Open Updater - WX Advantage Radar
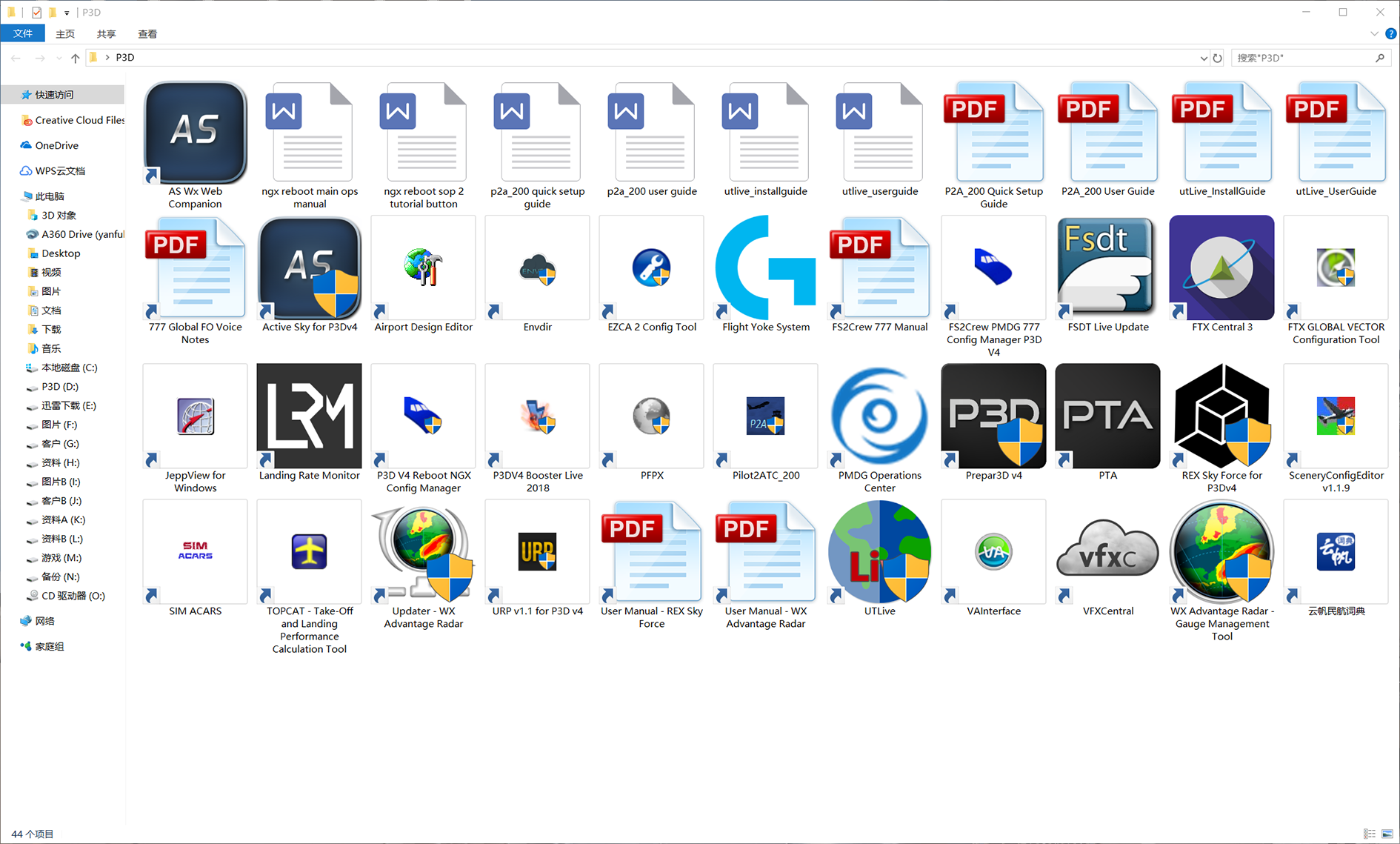1400x844 pixels. click(423, 565)
